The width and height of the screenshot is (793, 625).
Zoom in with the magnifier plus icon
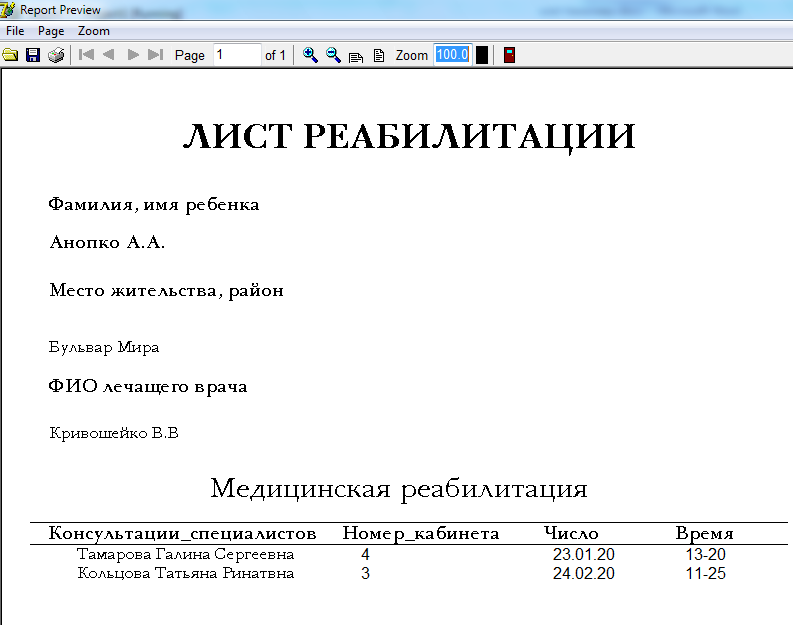pyautogui.click(x=311, y=55)
